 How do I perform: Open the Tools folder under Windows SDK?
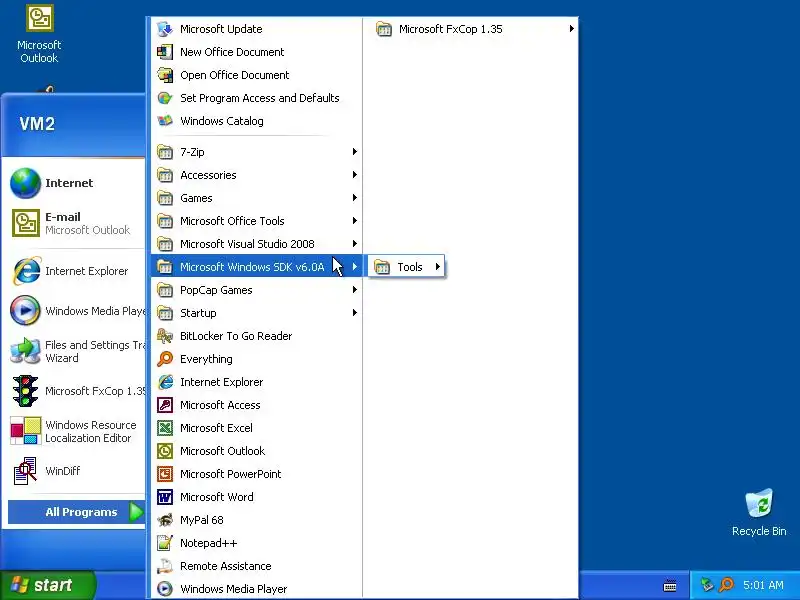406,266
